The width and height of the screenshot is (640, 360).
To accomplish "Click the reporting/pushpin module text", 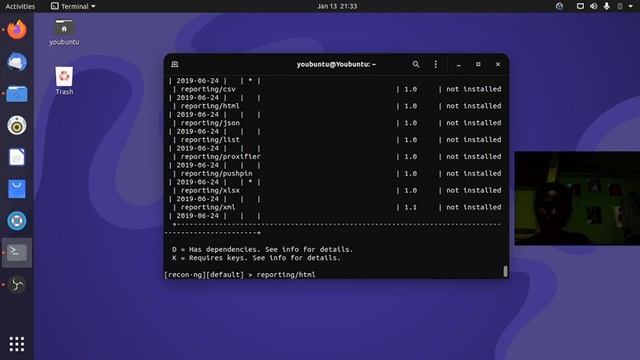I will [x=216, y=173].
